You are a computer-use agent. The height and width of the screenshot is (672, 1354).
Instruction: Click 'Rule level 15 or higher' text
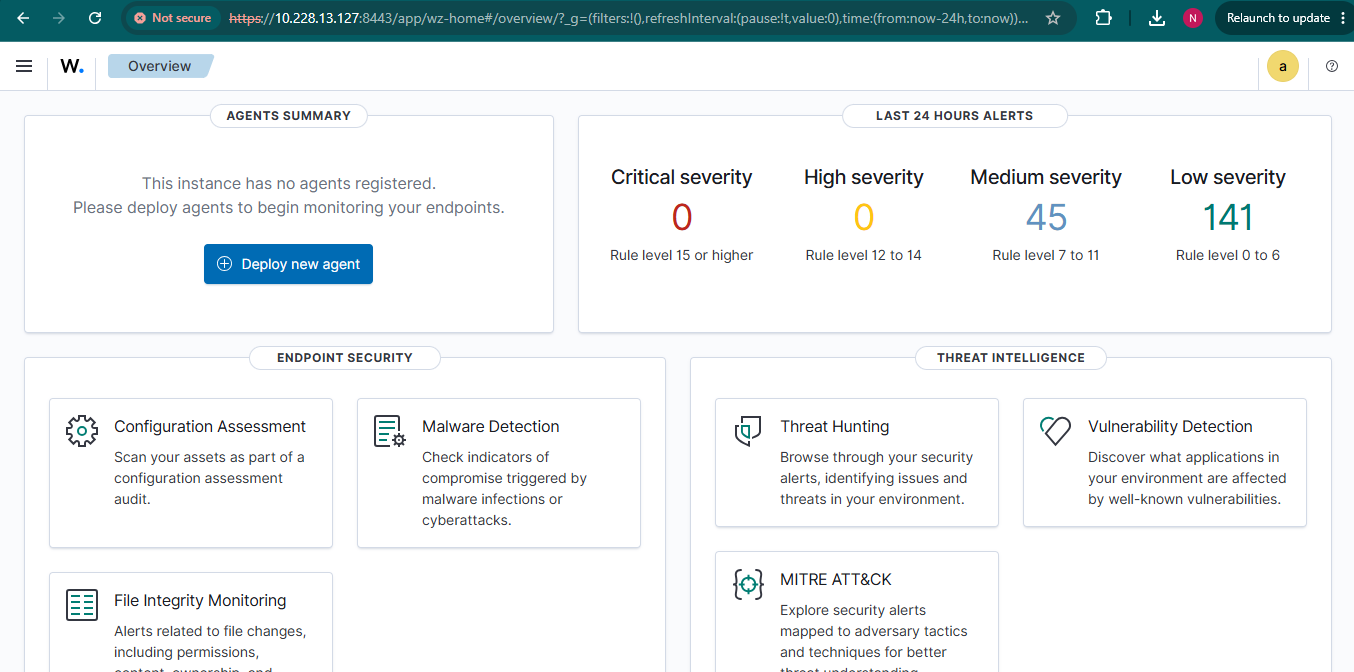(682, 255)
